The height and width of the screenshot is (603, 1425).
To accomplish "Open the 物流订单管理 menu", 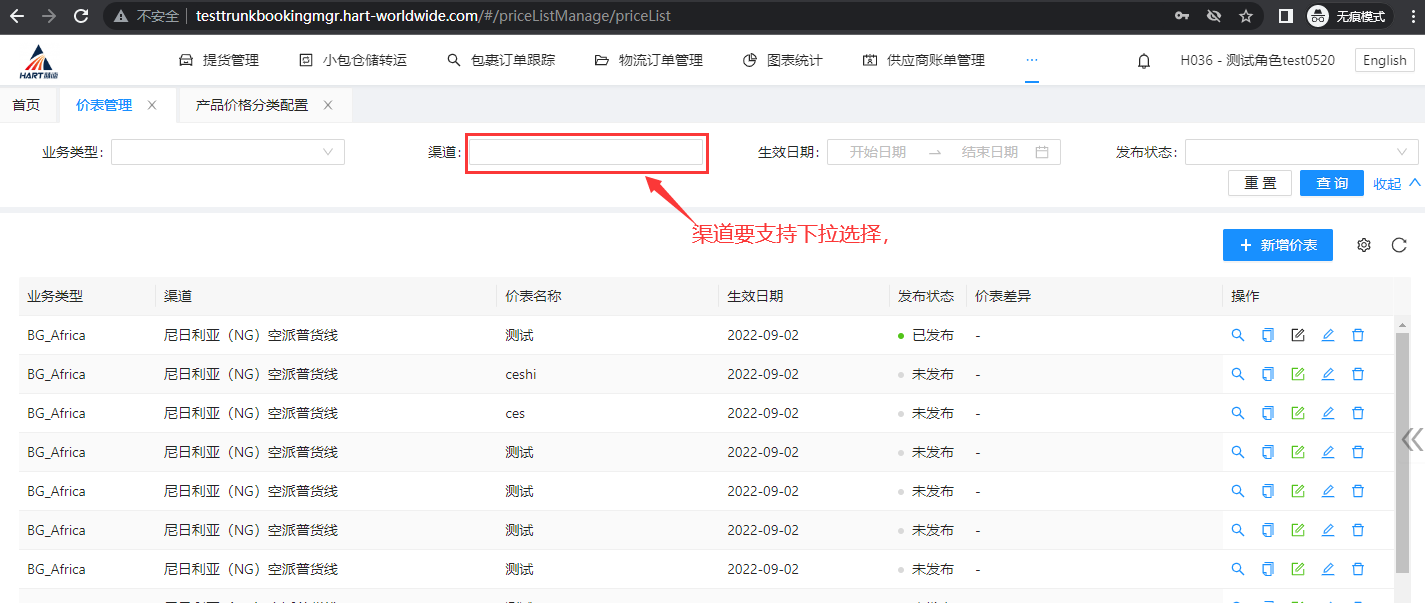I will pos(649,60).
